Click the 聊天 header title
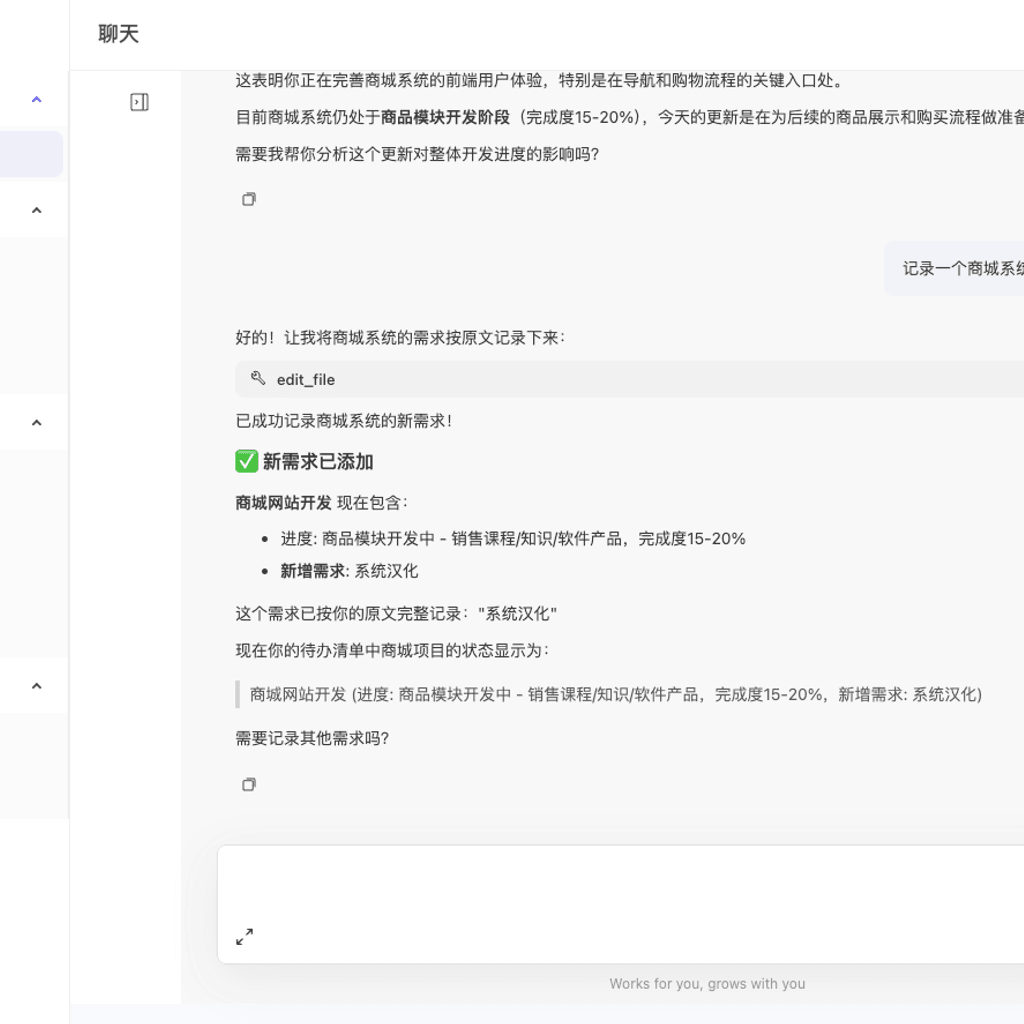1024x1024 pixels. (x=118, y=34)
